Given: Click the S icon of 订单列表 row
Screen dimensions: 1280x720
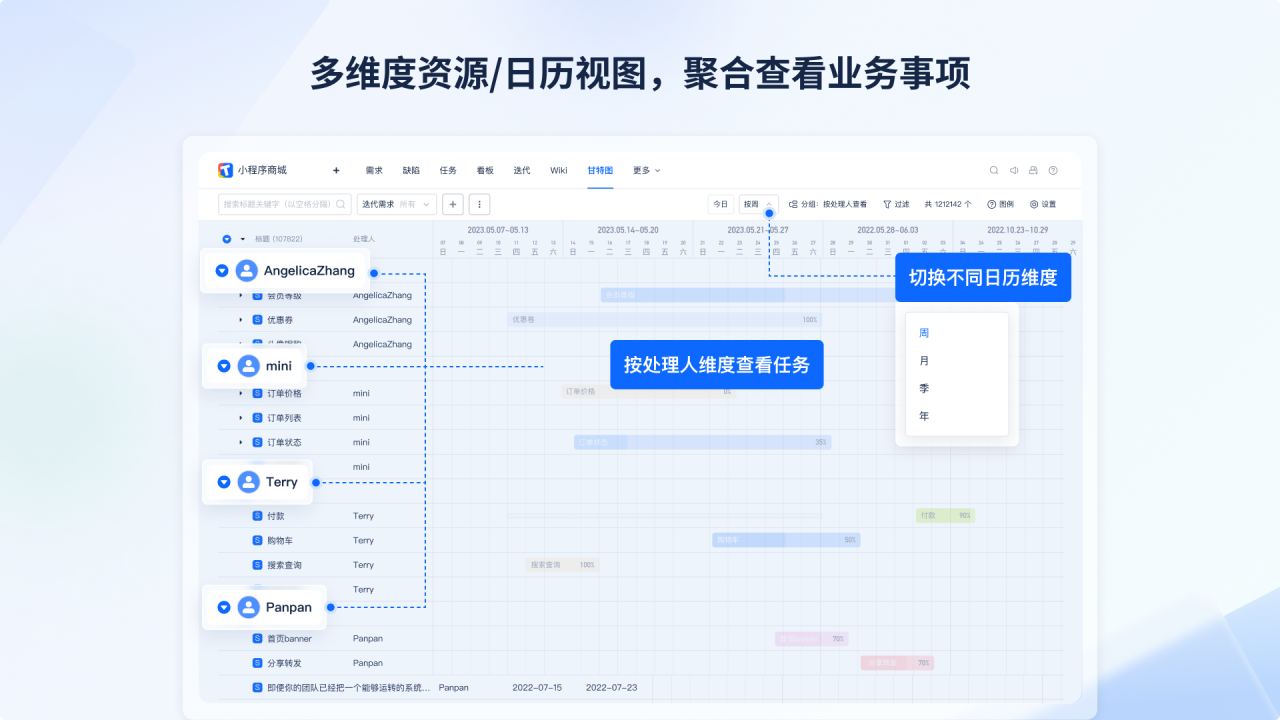Looking at the screenshot, I should tap(257, 418).
